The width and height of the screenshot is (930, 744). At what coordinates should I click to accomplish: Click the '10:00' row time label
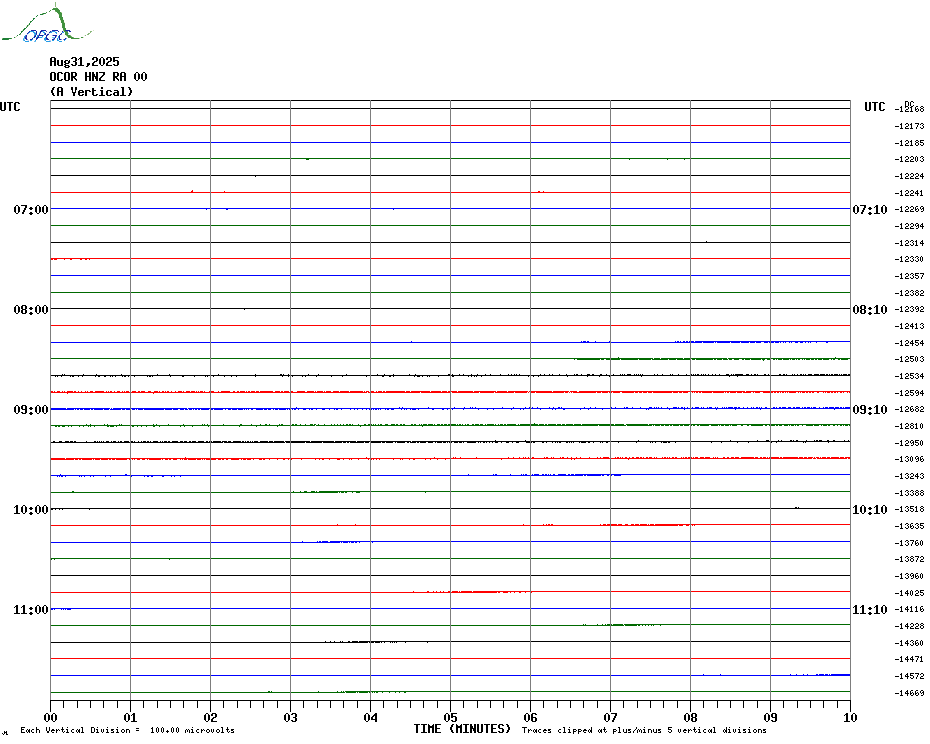[31, 510]
